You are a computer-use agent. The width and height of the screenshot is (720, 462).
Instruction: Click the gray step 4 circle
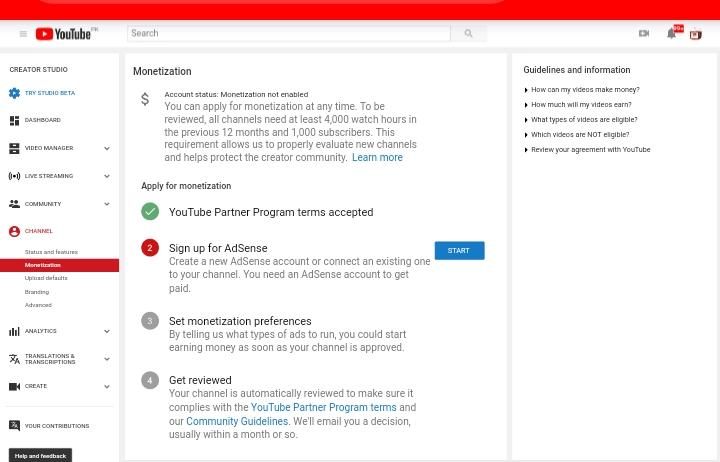(150, 380)
